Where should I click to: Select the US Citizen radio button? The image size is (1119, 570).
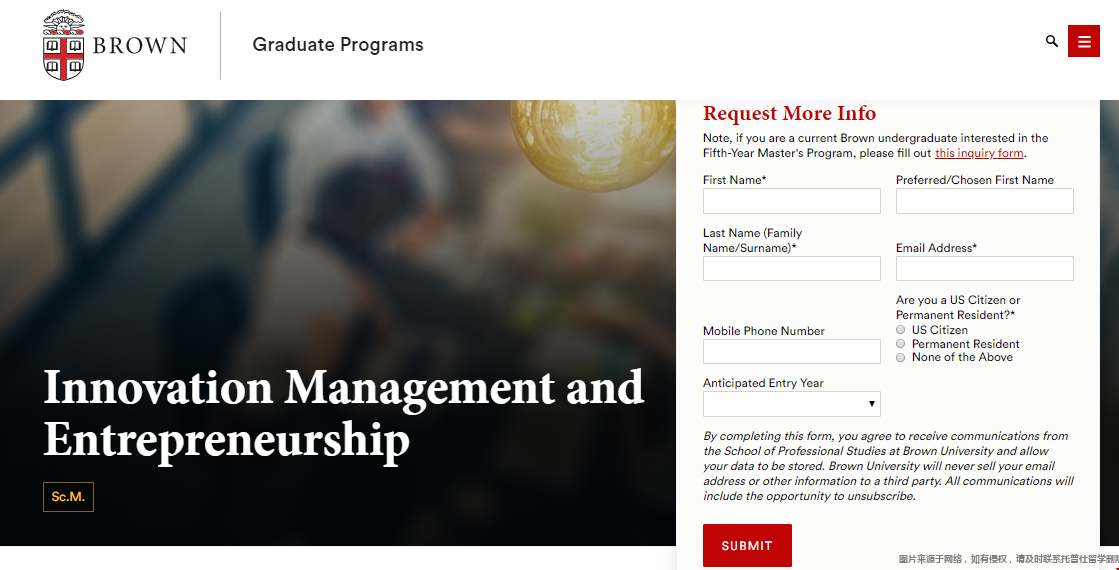pyautogui.click(x=901, y=330)
